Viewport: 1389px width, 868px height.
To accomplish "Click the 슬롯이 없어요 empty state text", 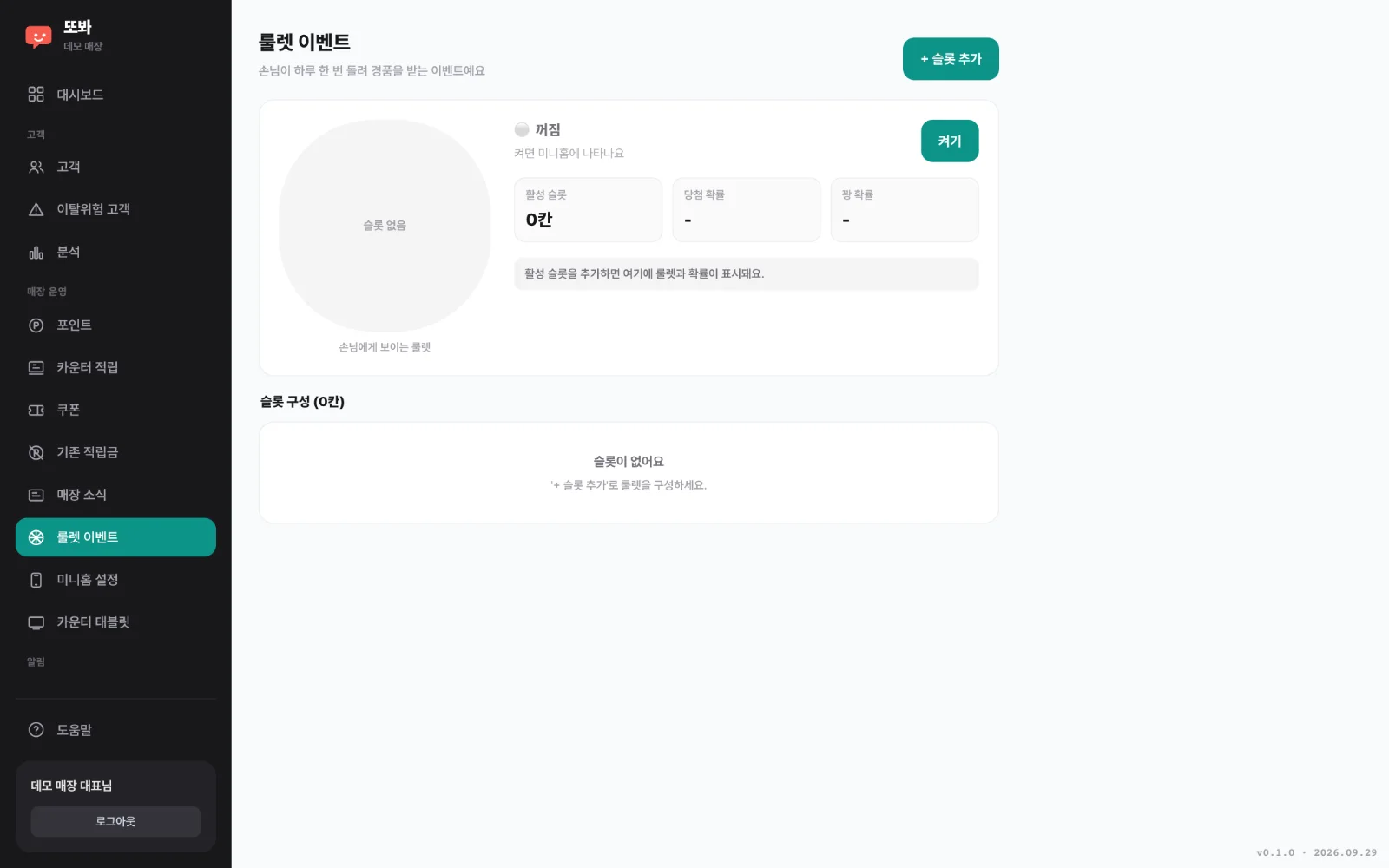I will [629, 462].
